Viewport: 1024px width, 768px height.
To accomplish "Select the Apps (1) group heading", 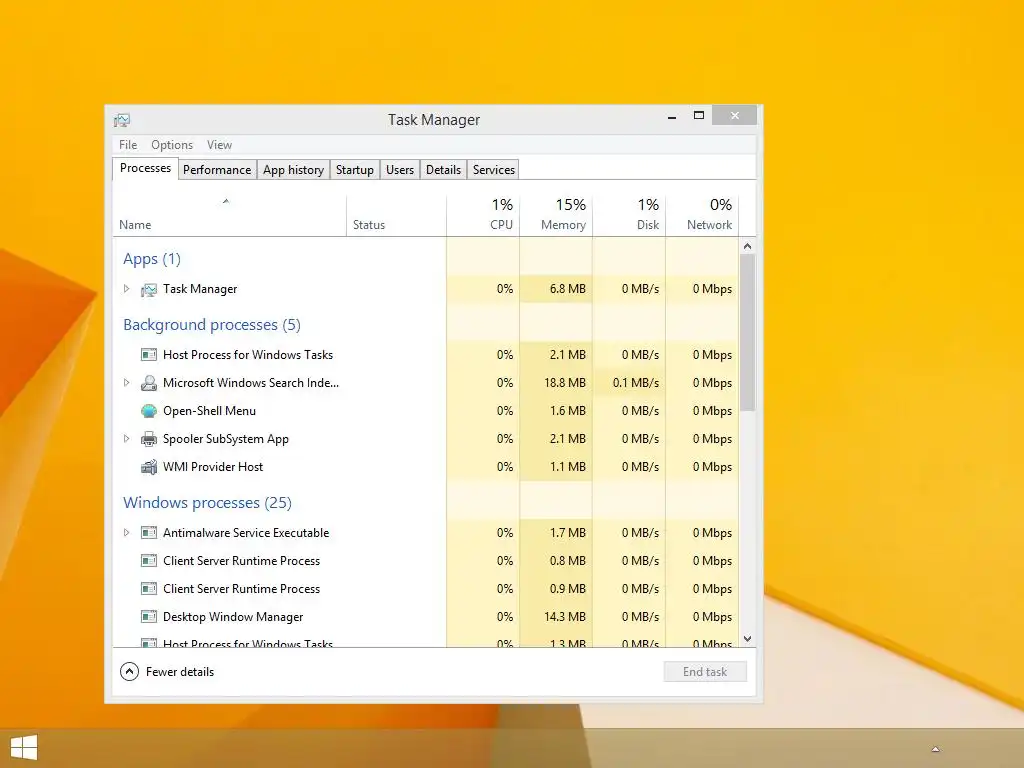I will point(152,259).
